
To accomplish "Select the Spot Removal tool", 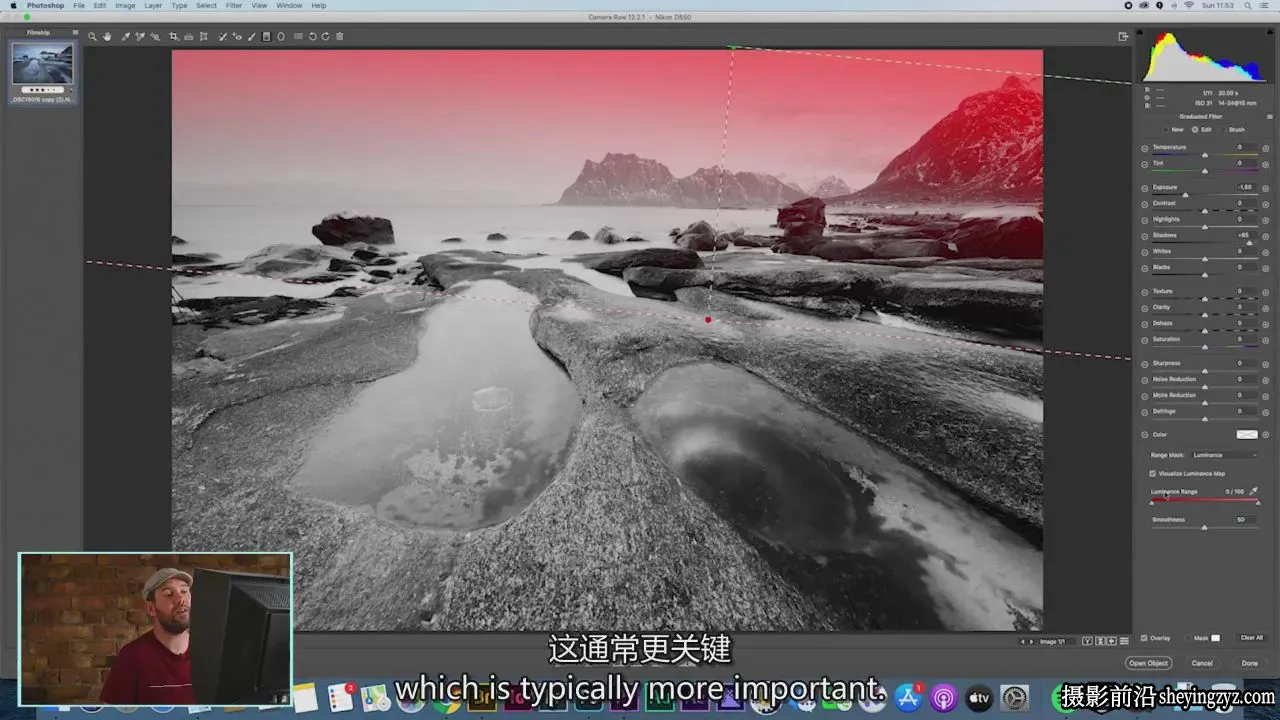I will [222, 36].
